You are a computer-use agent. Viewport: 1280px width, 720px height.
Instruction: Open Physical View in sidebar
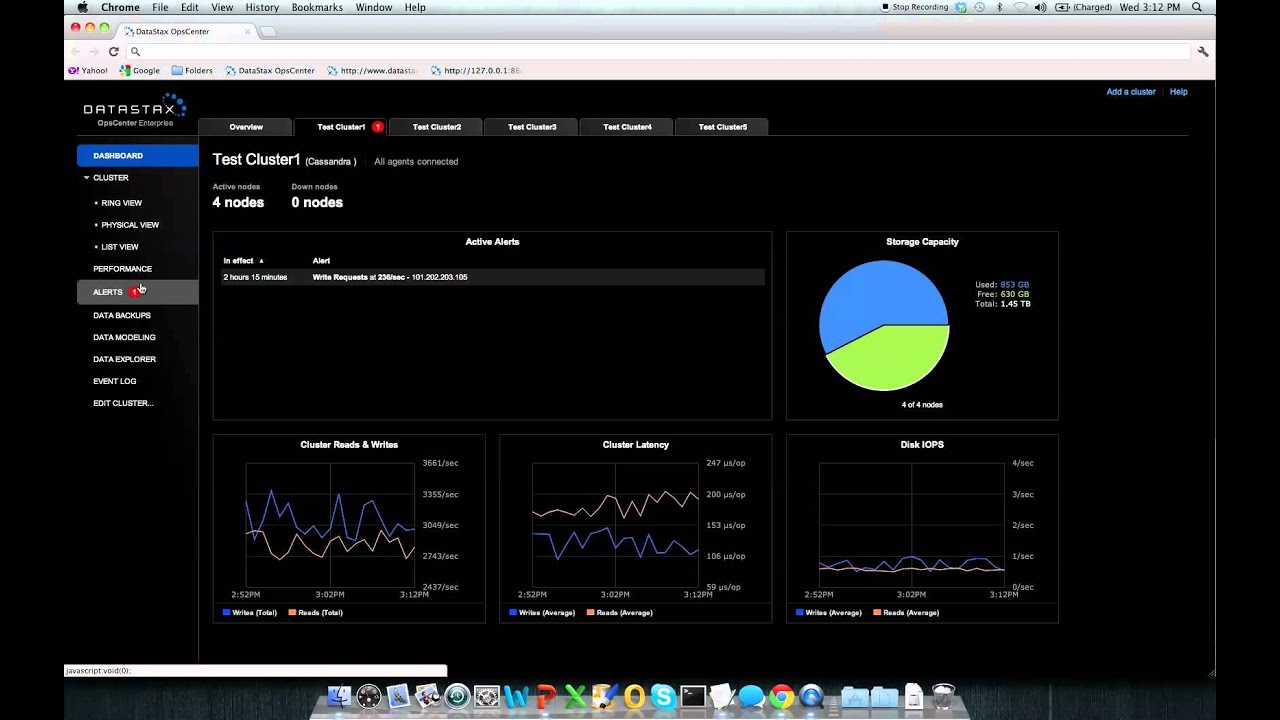coord(130,225)
